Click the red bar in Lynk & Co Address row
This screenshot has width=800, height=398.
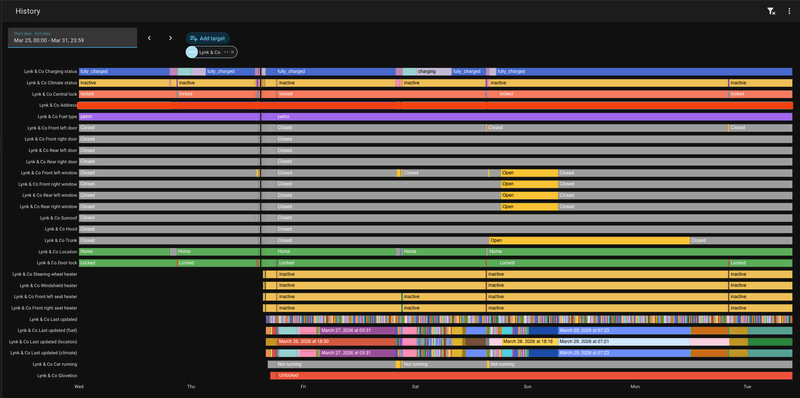(435, 105)
